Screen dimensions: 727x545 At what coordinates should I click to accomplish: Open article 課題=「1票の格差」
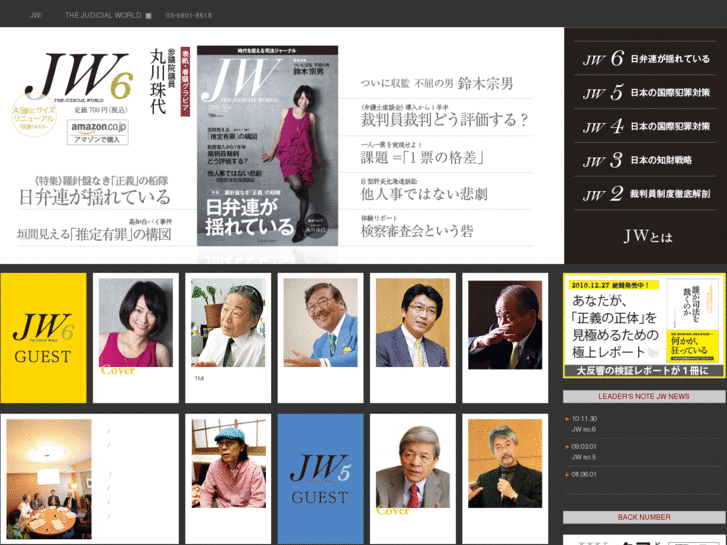[422, 154]
